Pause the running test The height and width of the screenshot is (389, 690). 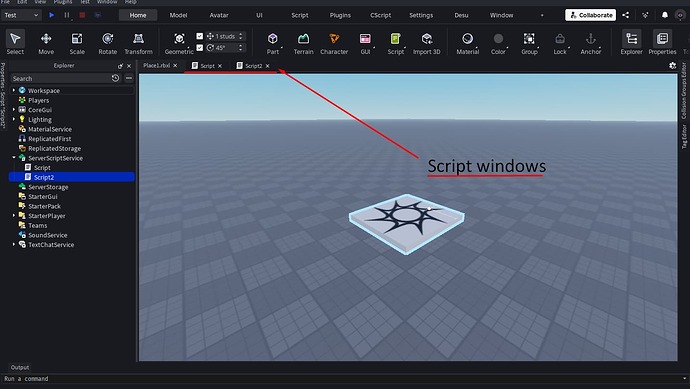coord(67,15)
